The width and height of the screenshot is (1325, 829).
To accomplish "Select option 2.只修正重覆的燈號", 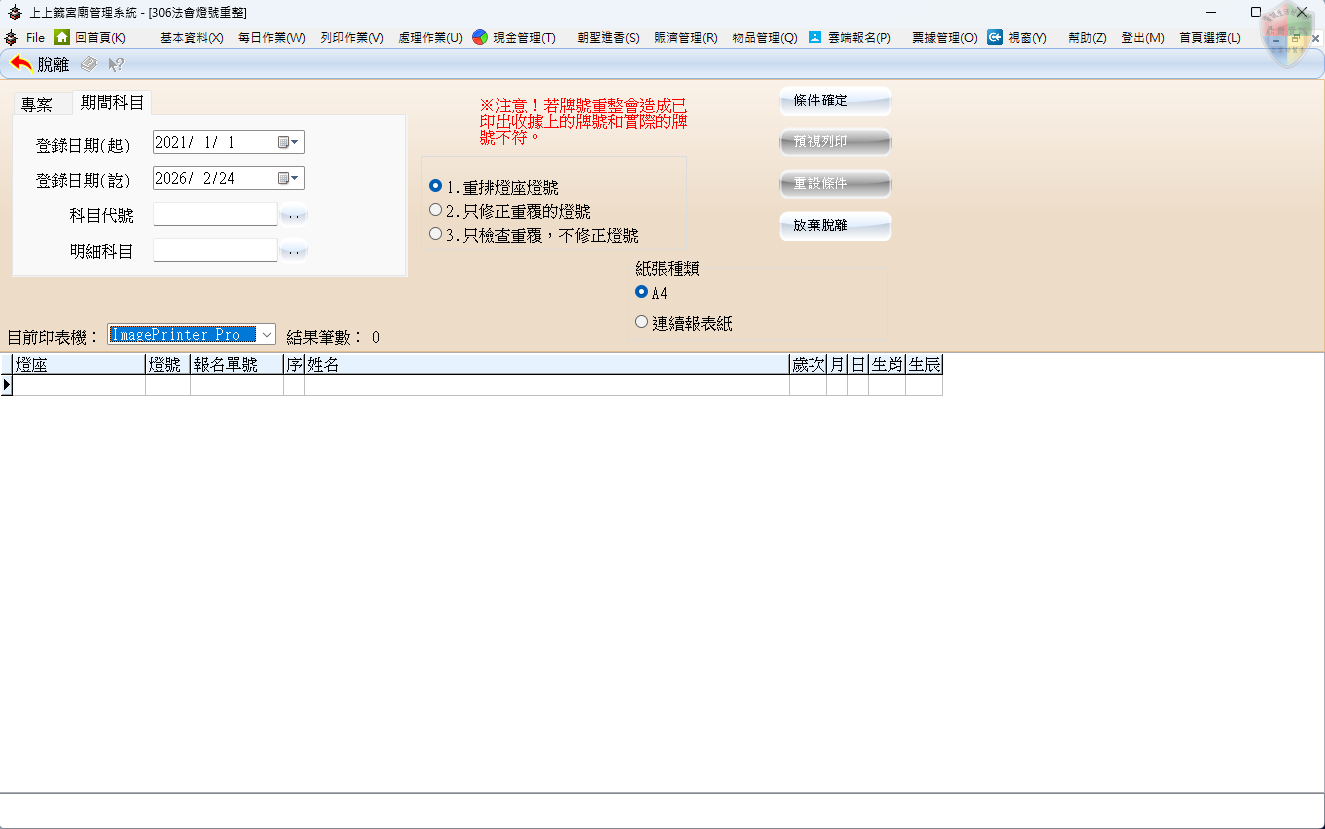I will point(435,210).
